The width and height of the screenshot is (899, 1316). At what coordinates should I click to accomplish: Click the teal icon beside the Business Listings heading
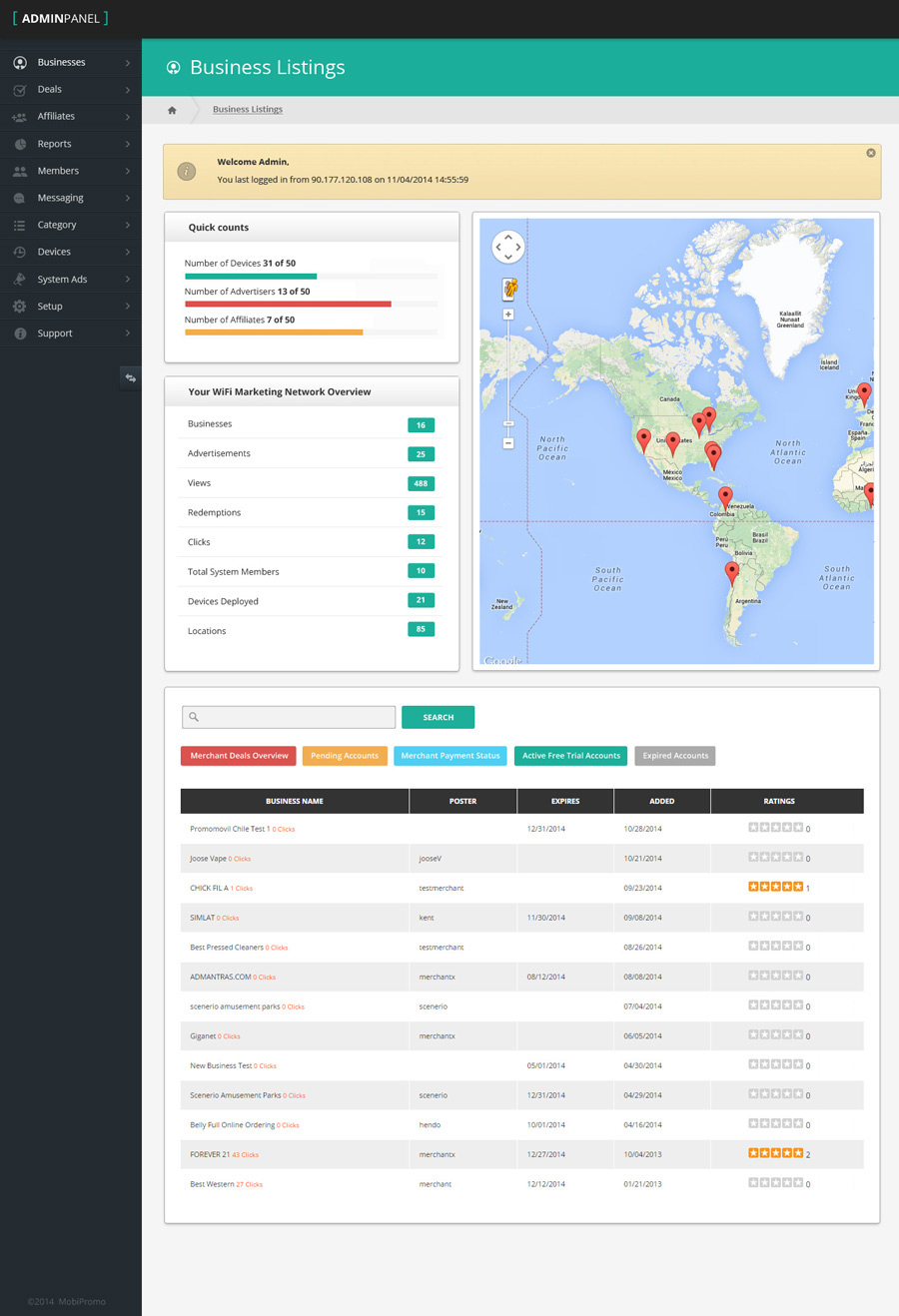(x=173, y=68)
